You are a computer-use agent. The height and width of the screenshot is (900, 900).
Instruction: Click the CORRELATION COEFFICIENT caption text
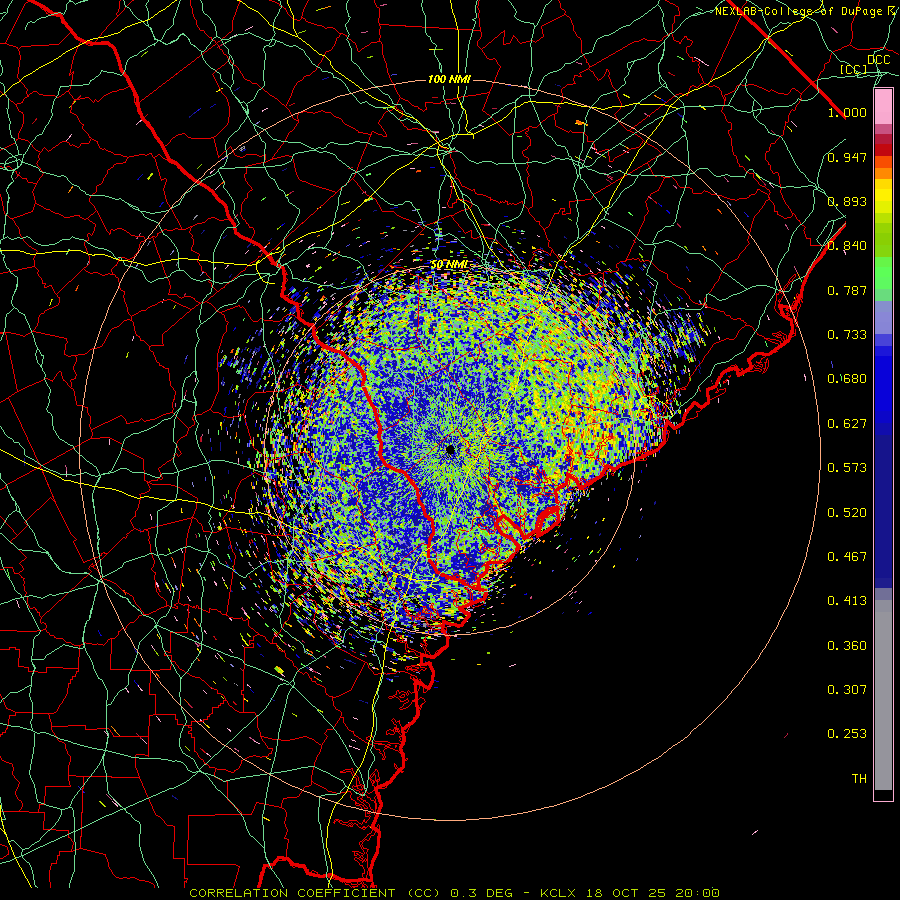point(292,893)
